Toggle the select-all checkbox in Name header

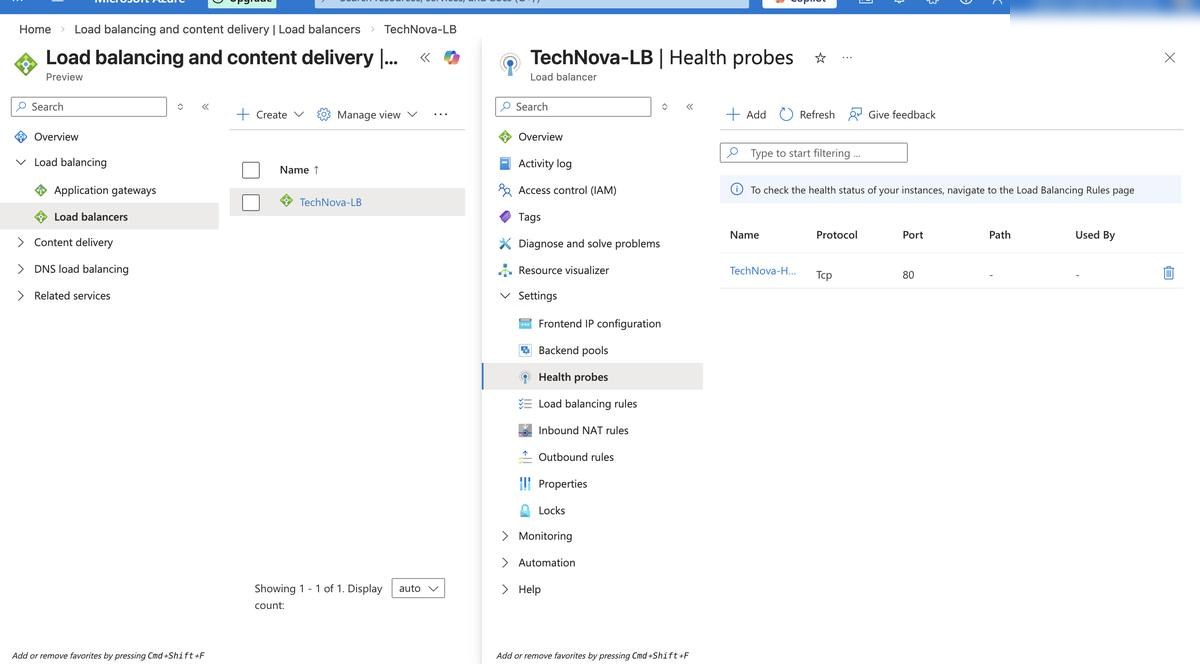pyautogui.click(x=251, y=170)
